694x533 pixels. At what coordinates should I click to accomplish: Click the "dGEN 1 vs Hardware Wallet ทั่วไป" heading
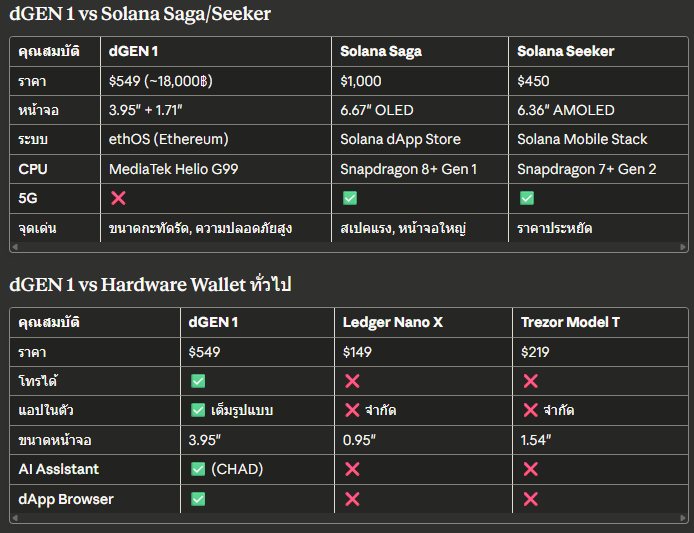point(150,285)
